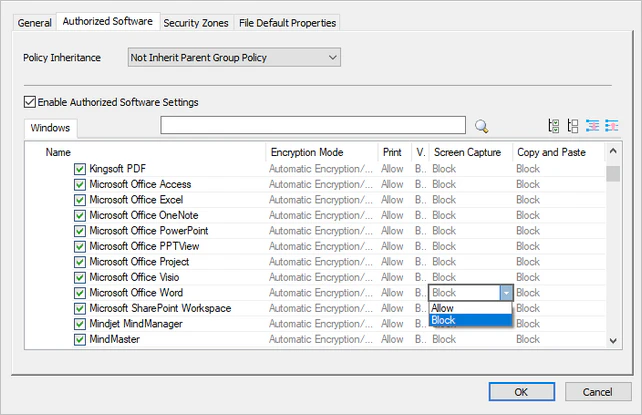This screenshot has width=642, height=415.
Task: Click the list scrollbar down arrow
Action: pos(613,341)
